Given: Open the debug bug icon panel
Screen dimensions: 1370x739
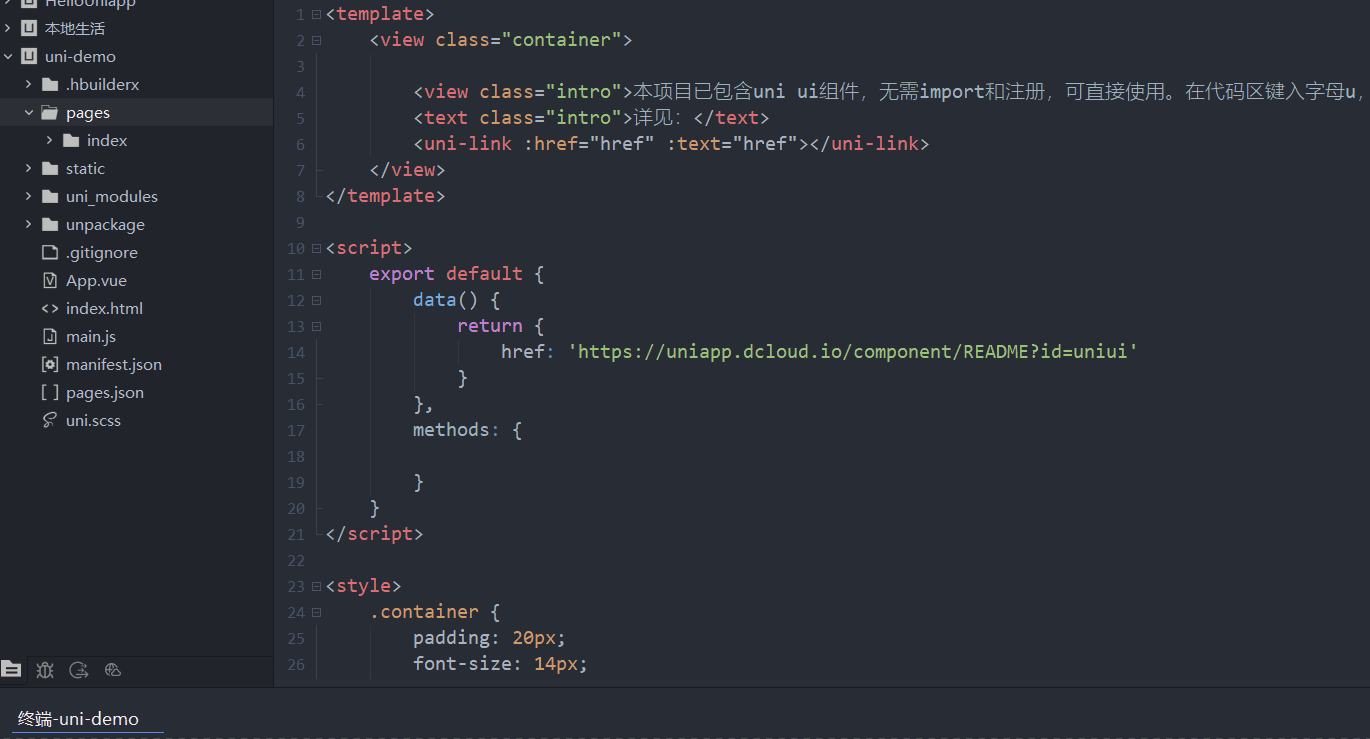Looking at the screenshot, I should tap(45, 670).
